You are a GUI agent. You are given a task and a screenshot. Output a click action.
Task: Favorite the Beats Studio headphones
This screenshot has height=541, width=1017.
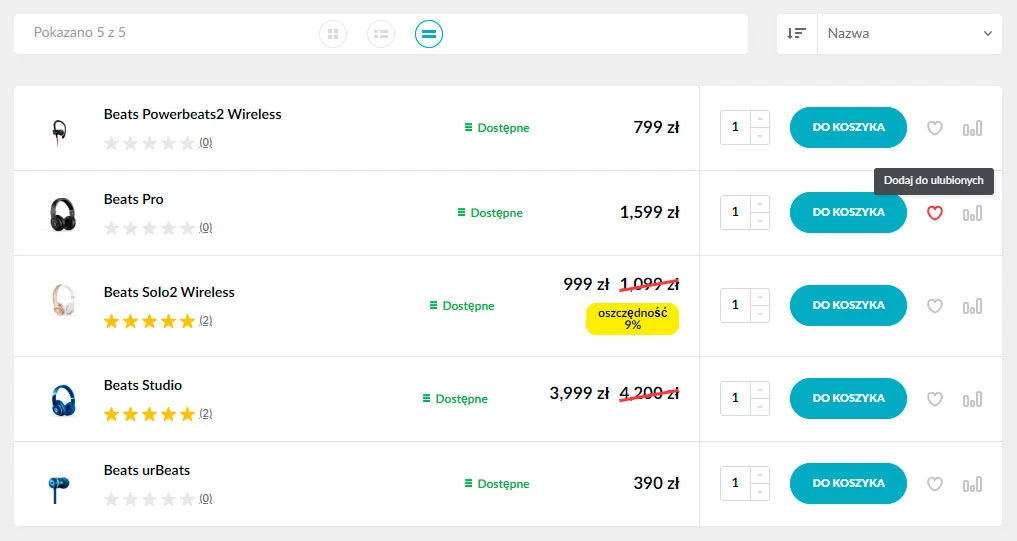coord(935,399)
